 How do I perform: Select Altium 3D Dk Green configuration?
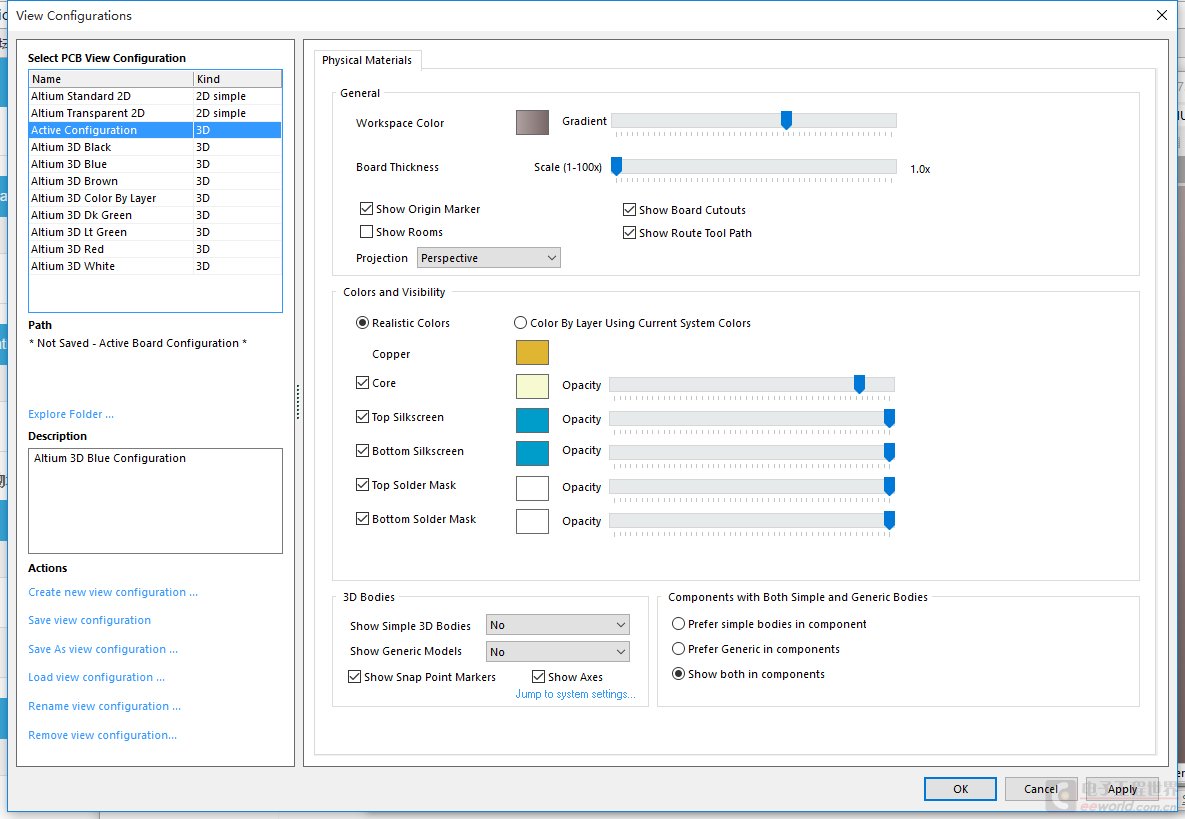pyautogui.click(x=155, y=215)
